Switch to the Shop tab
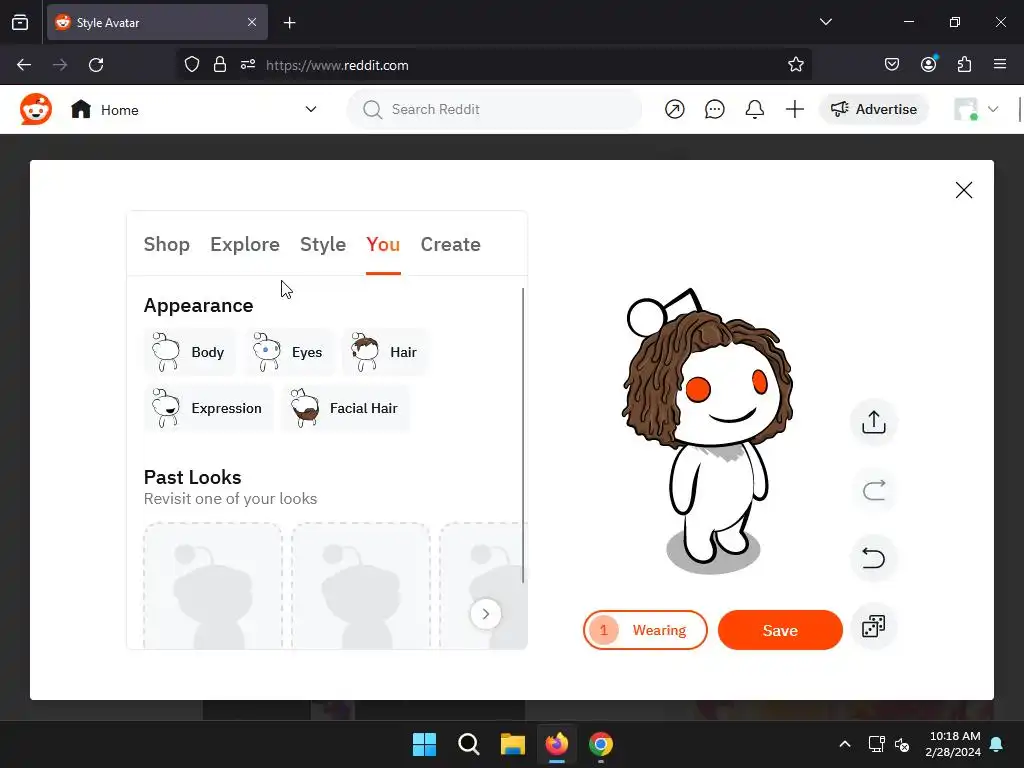The height and width of the screenshot is (768, 1024). point(167,244)
